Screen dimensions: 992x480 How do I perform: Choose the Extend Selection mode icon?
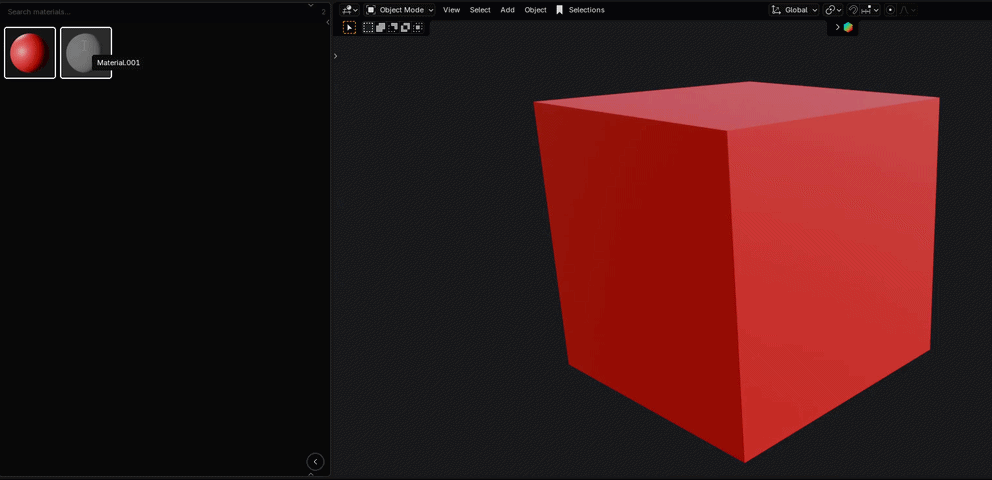[x=380, y=27]
